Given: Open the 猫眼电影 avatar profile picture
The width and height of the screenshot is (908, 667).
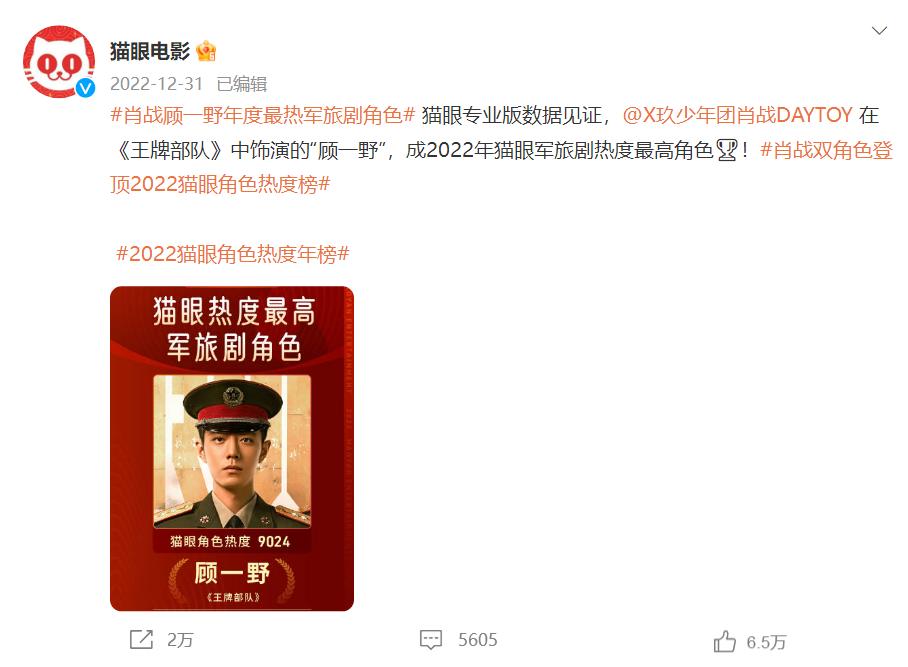Looking at the screenshot, I should 59,61.
